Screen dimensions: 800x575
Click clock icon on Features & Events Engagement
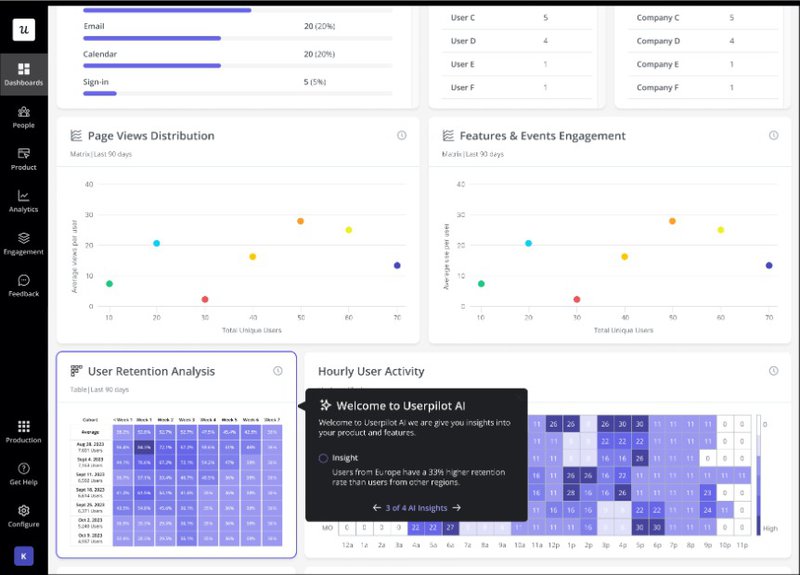(x=773, y=136)
